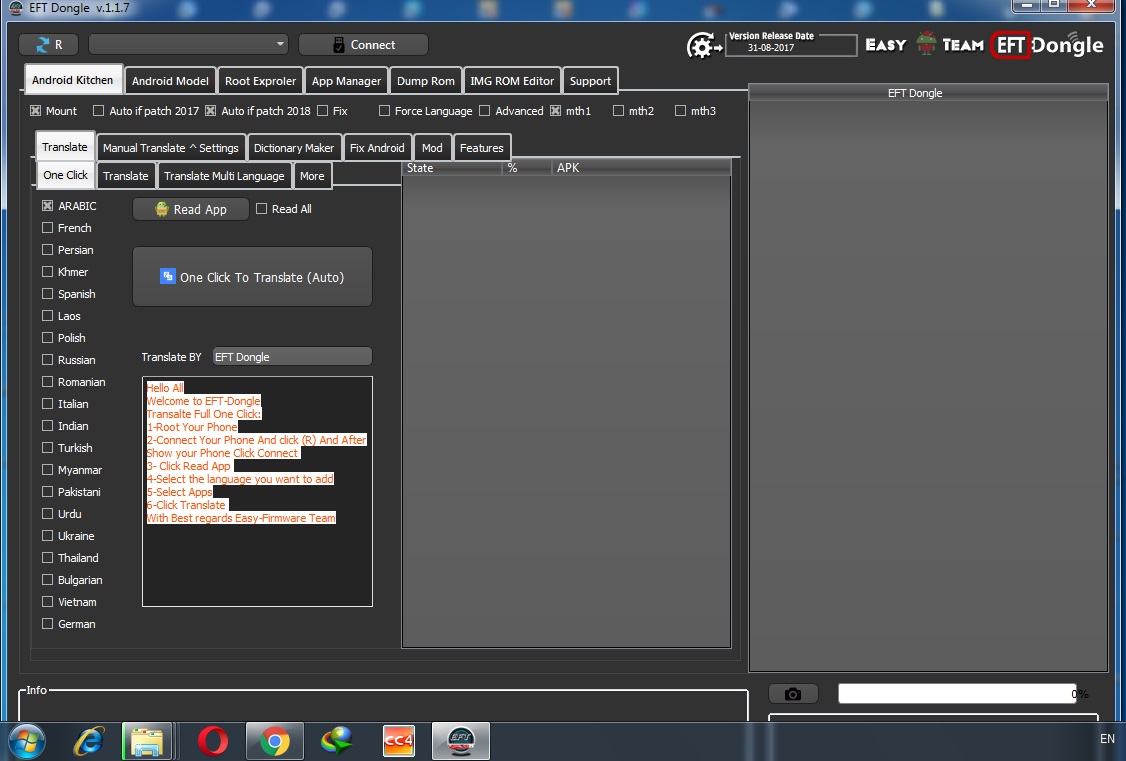
Task: Switch to the Fix Android tab
Action: pyautogui.click(x=377, y=148)
